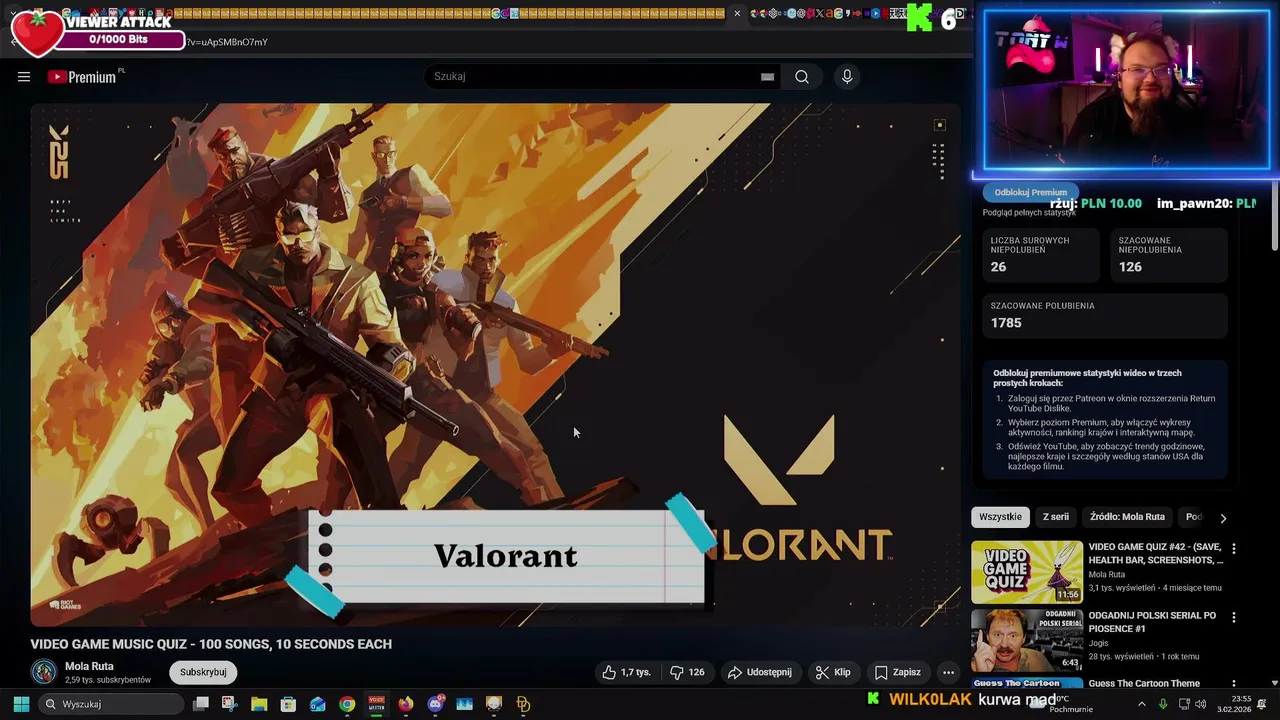
Task: Click the magnifying glass search button
Action: coord(802,77)
